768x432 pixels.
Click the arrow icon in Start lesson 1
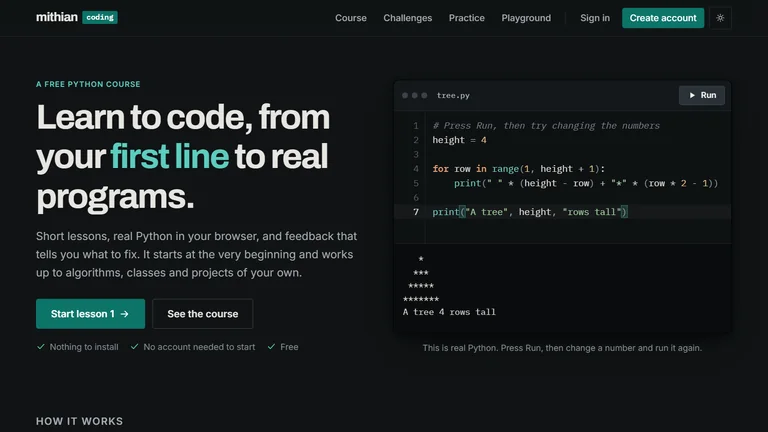[124, 314]
